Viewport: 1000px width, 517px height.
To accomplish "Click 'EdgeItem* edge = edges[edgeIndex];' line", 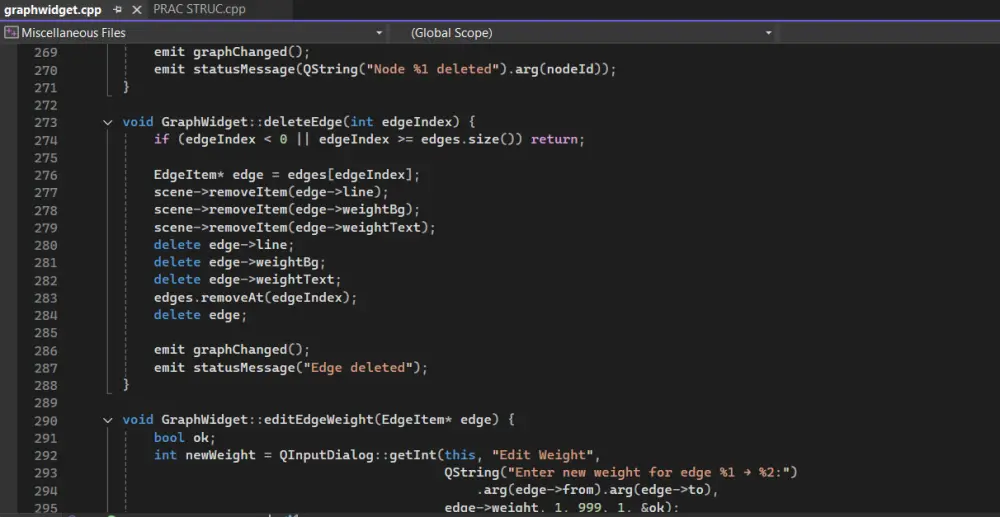I will pos(287,175).
